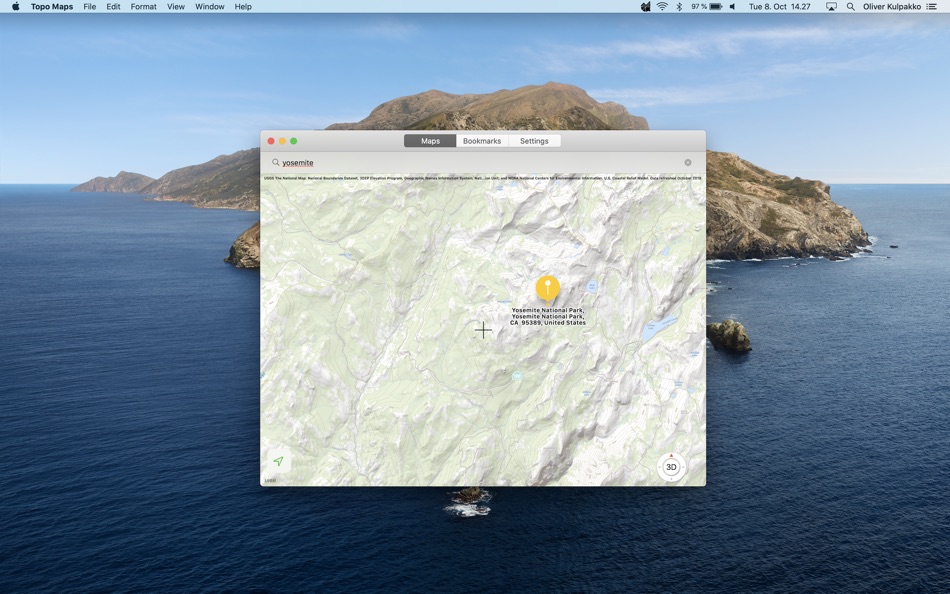
Task: Open the Apple menu
Action: 16,7
